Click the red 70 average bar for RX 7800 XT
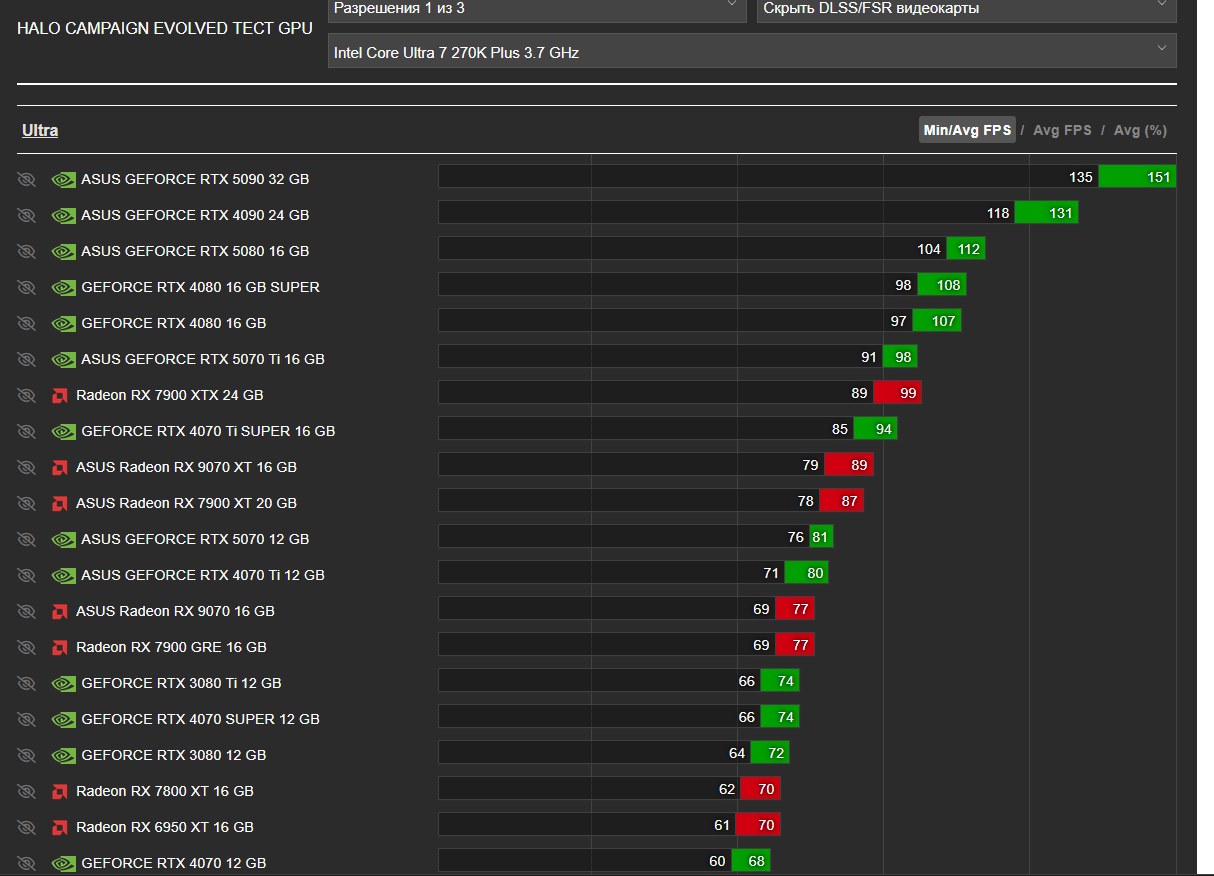 tap(760, 789)
